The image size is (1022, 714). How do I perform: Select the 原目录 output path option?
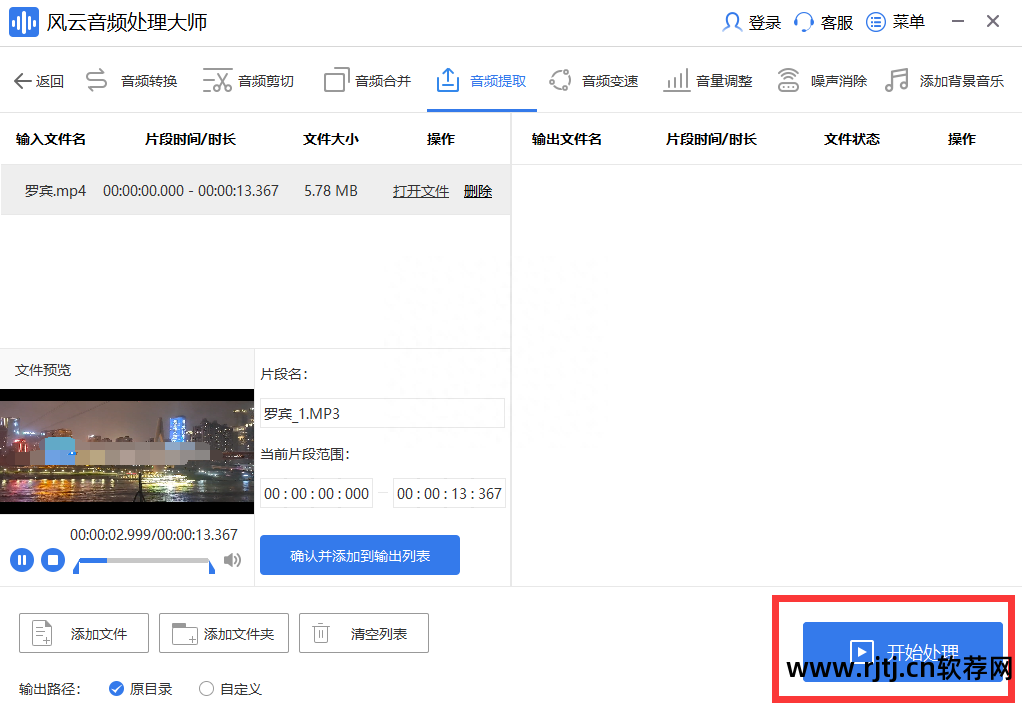point(116,688)
